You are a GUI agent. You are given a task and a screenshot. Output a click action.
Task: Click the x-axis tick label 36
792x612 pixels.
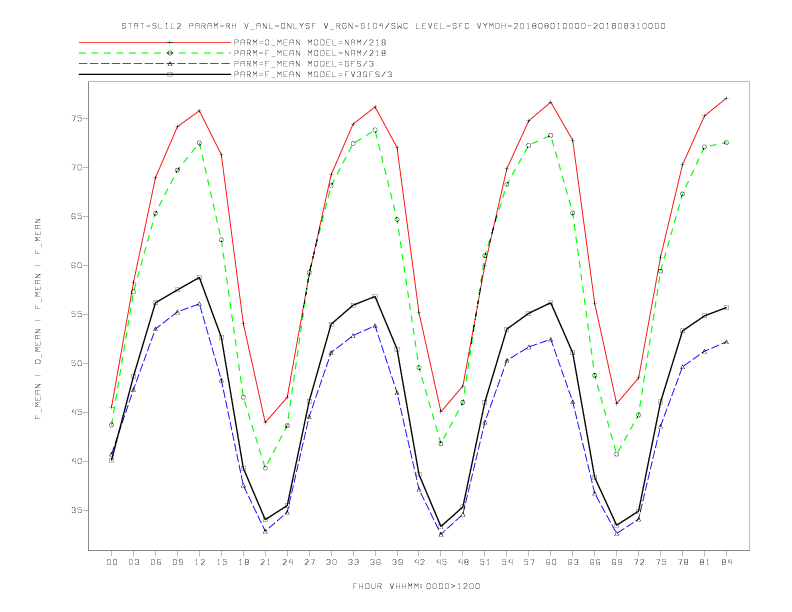375,562
